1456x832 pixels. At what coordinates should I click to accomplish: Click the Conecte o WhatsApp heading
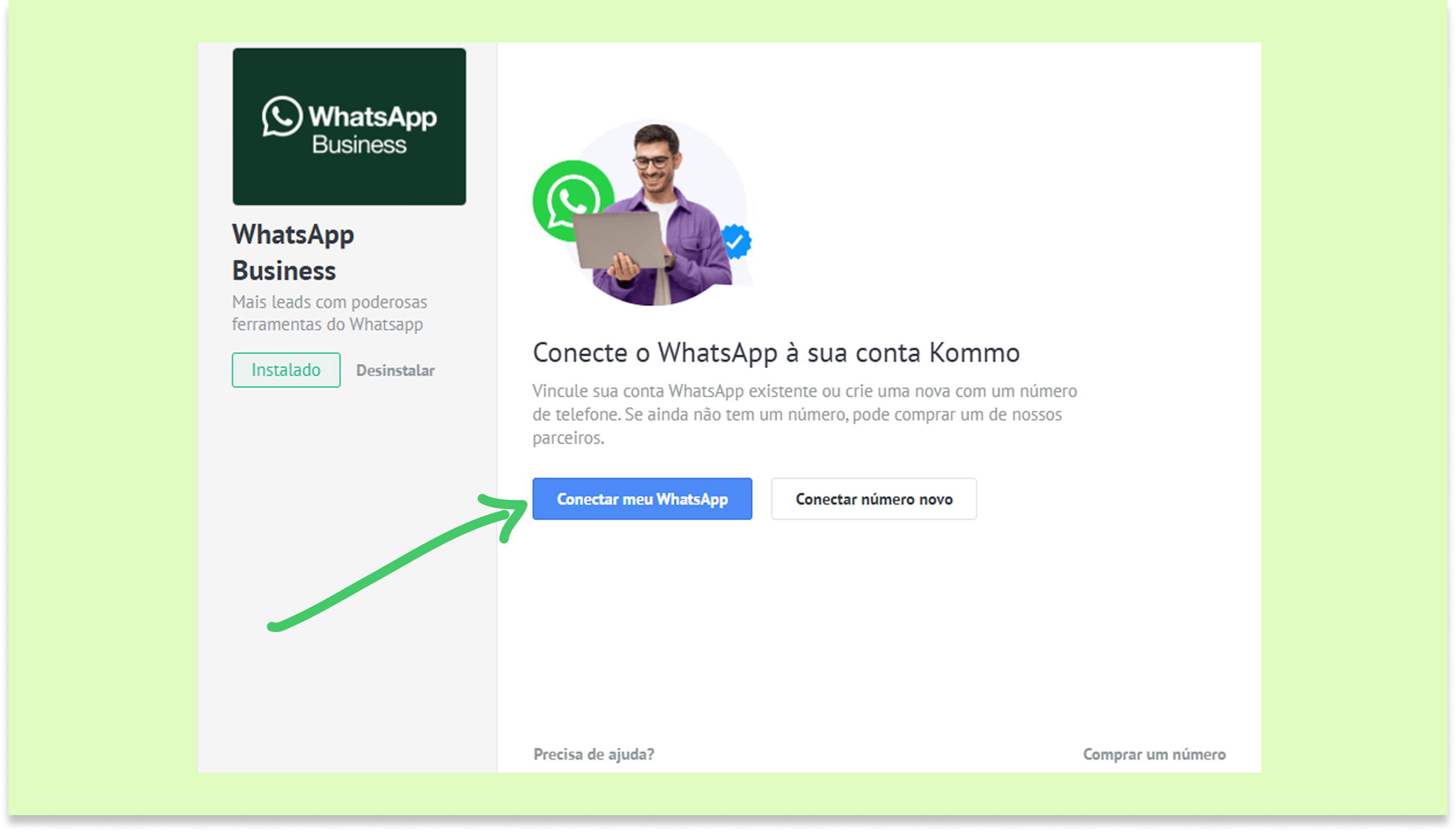point(775,352)
